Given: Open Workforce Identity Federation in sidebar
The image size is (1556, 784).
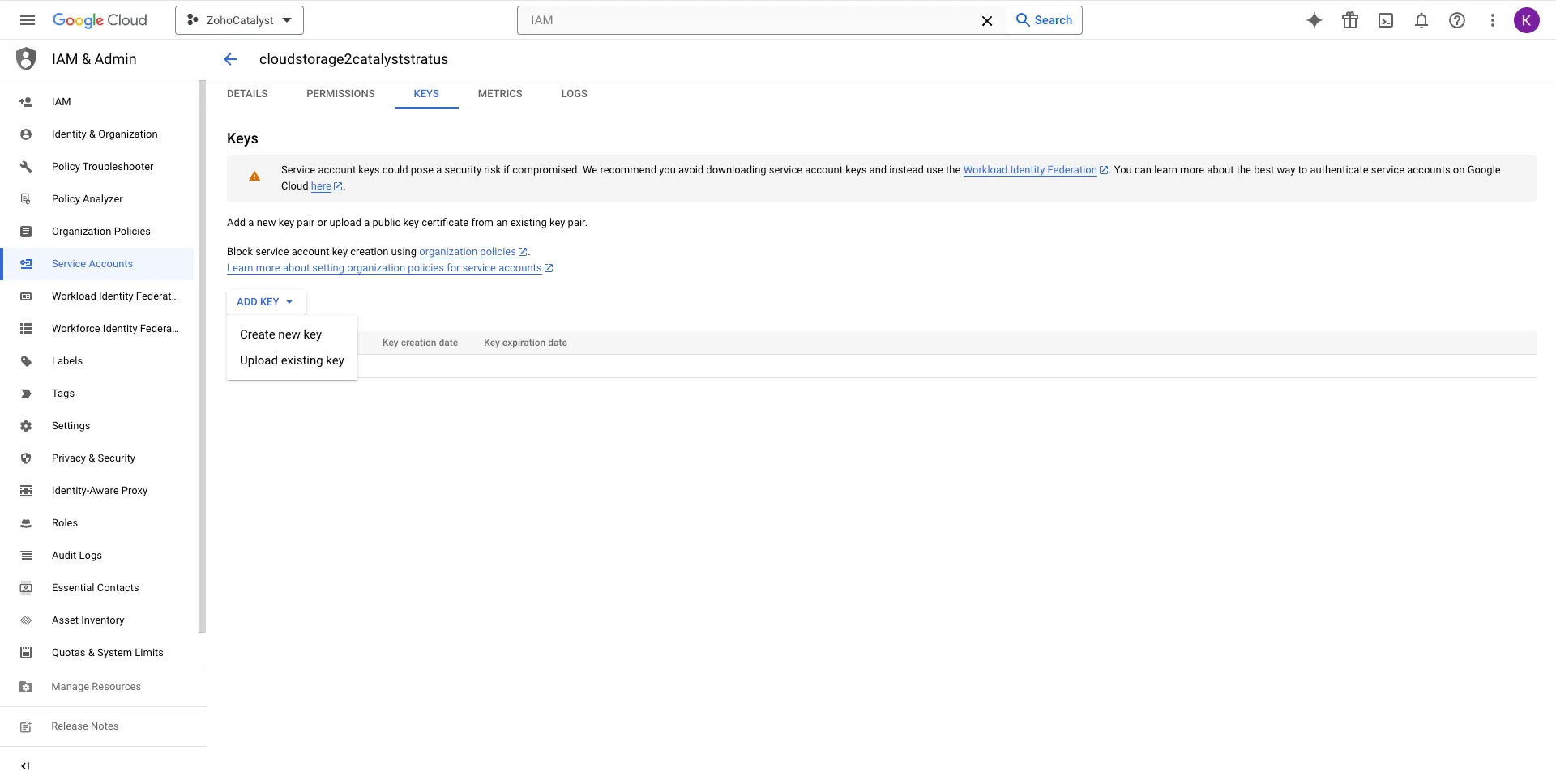Looking at the screenshot, I should coord(98,329).
